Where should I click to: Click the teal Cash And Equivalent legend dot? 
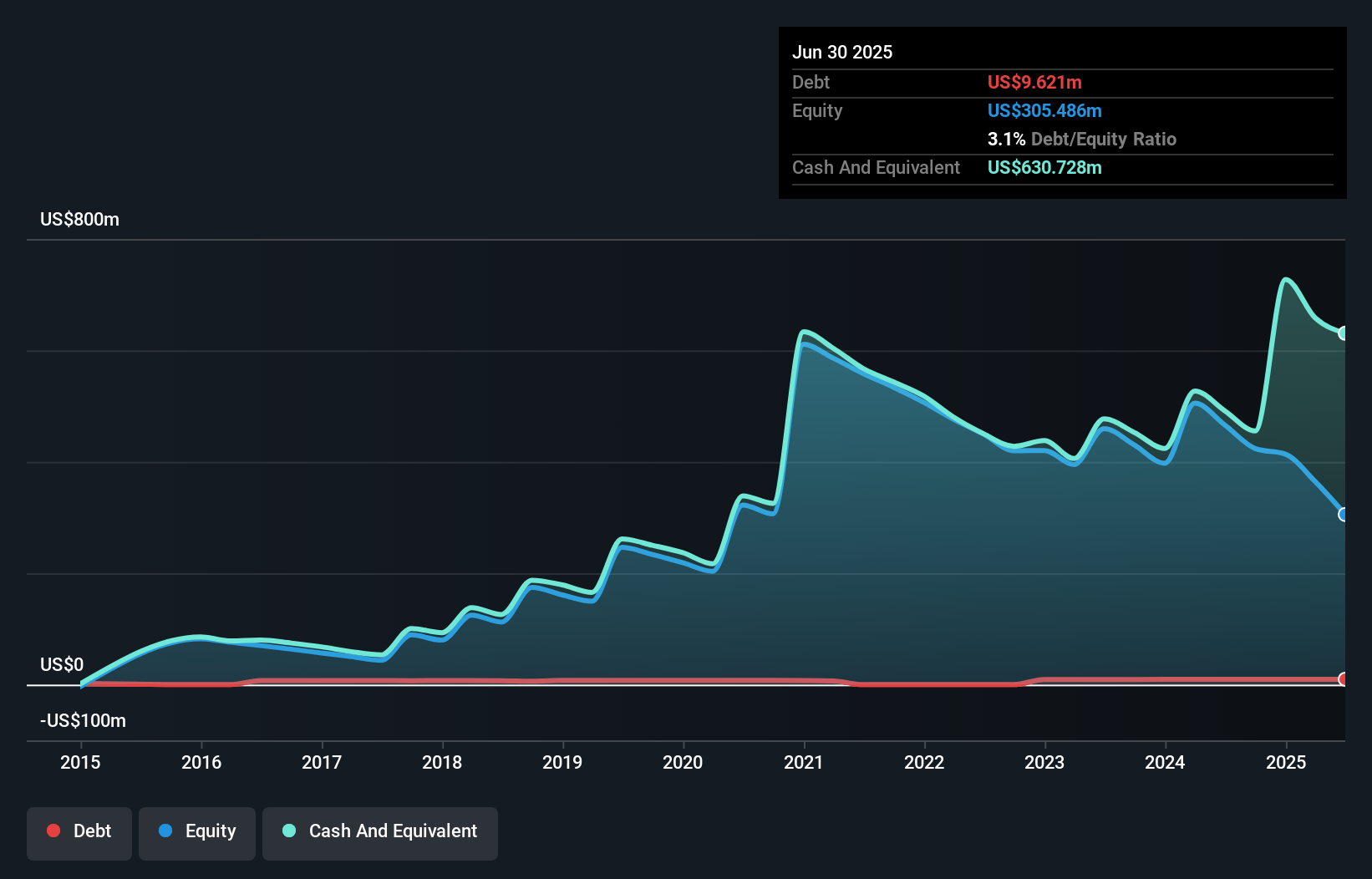coord(288,831)
